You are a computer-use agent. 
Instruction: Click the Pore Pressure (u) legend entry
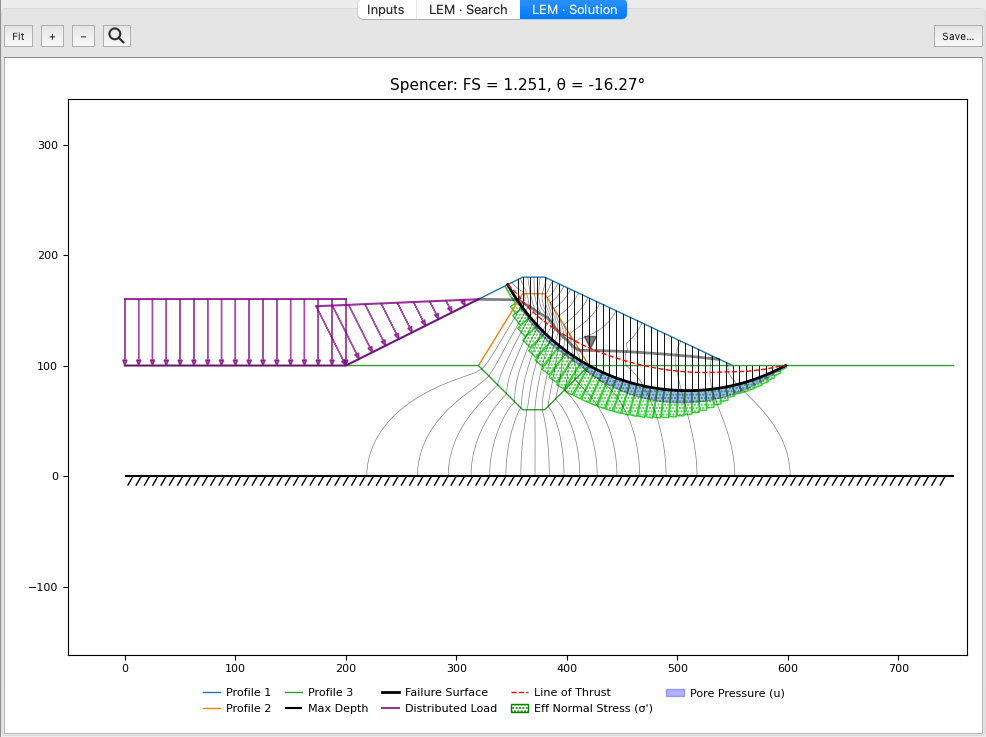click(725, 693)
